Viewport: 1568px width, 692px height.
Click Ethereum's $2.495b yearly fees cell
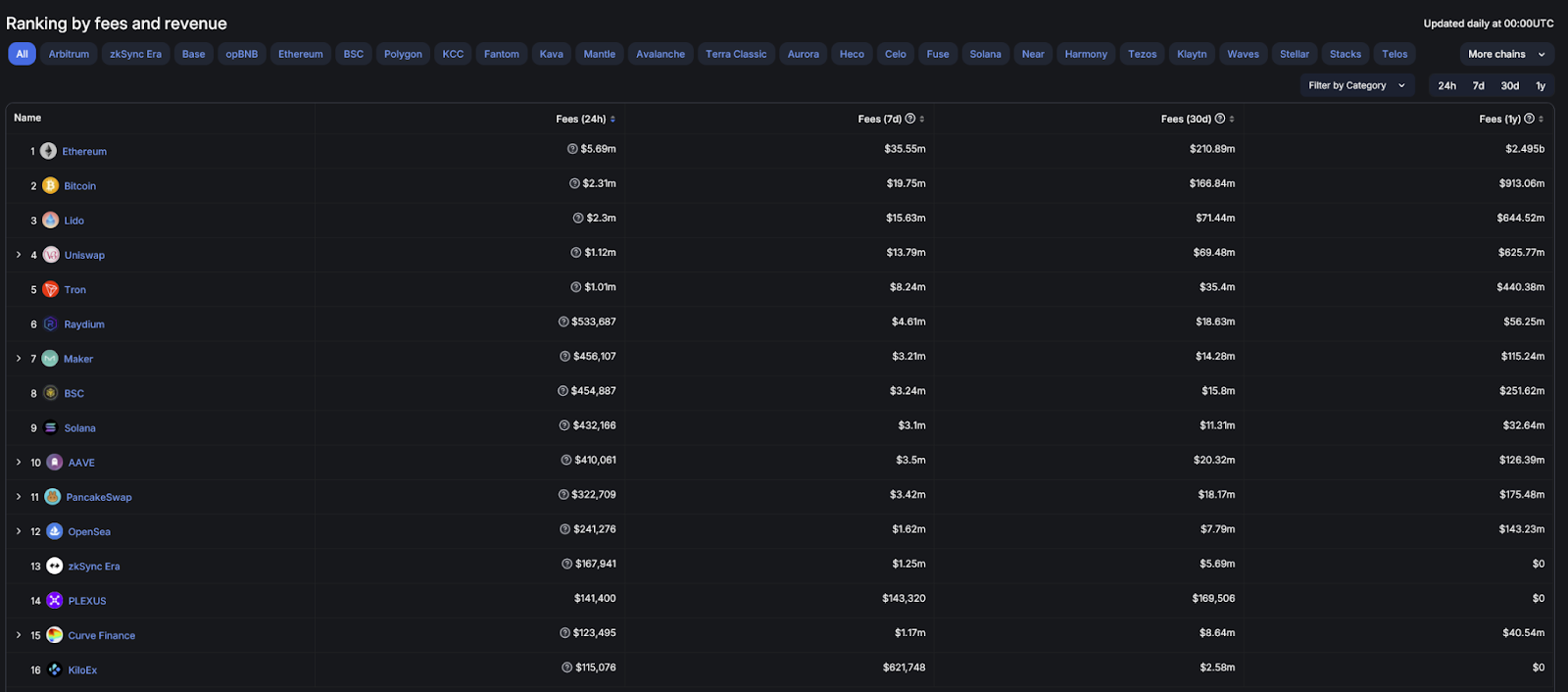coord(1525,149)
